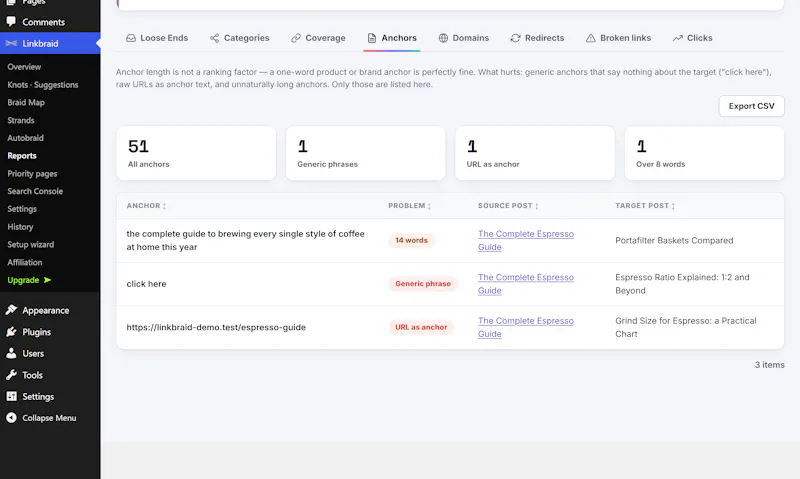
Task: Open the Clicks tab
Action: tap(692, 38)
